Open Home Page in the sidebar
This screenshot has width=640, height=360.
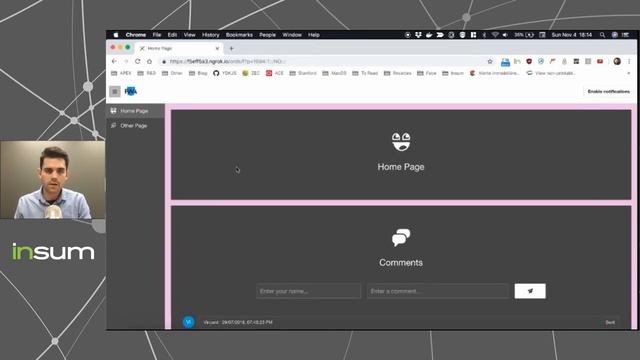point(136,111)
